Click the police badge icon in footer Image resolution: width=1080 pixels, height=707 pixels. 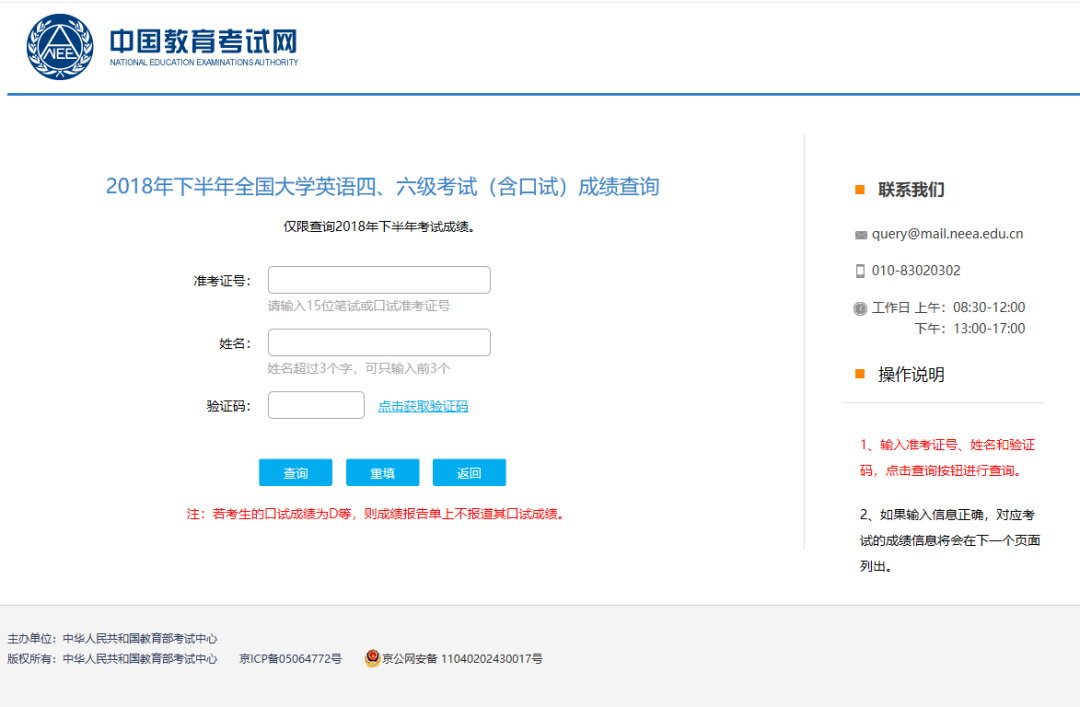(x=372, y=658)
